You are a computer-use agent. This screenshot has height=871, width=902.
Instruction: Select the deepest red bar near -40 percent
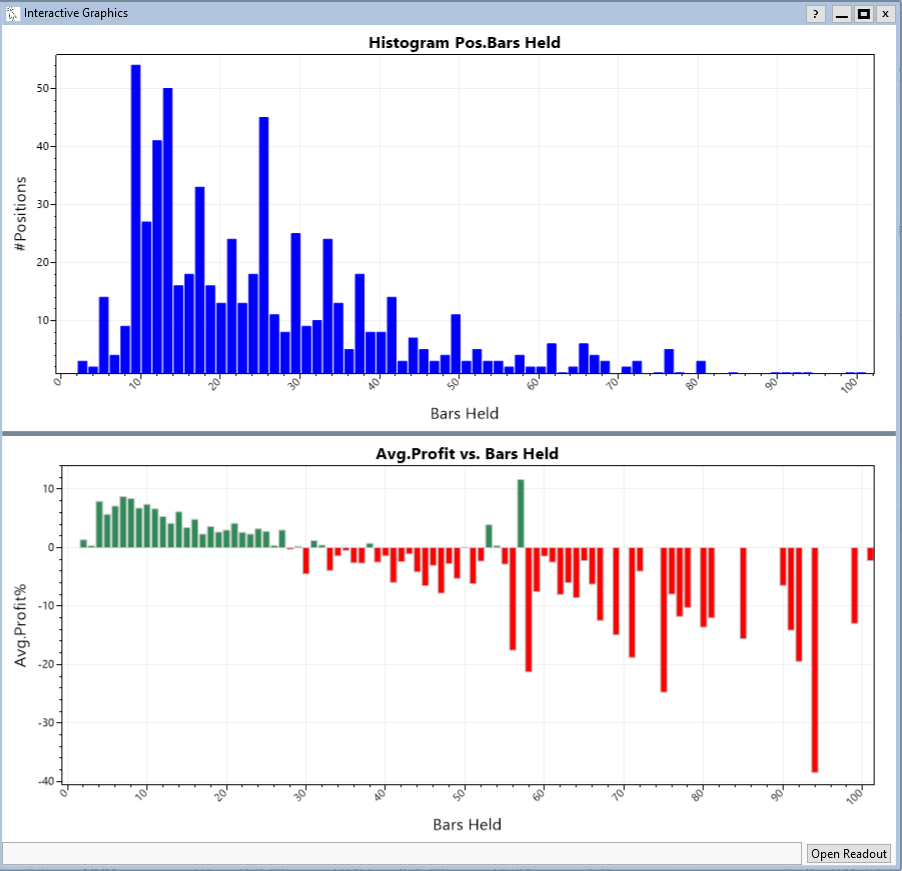pos(815,659)
